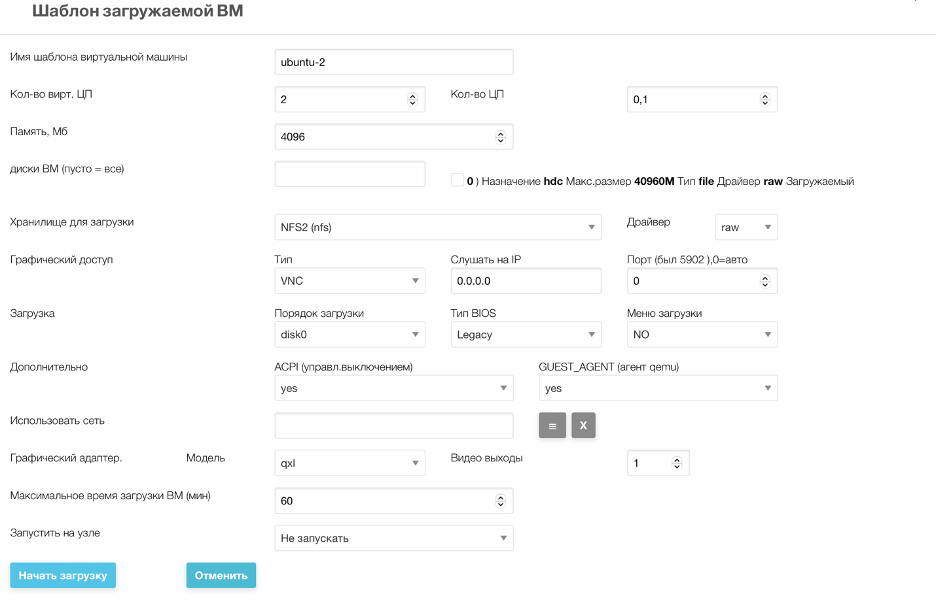Open the VNC graphic access type dropdown
The height and width of the screenshot is (608, 936).
(350, 281)
